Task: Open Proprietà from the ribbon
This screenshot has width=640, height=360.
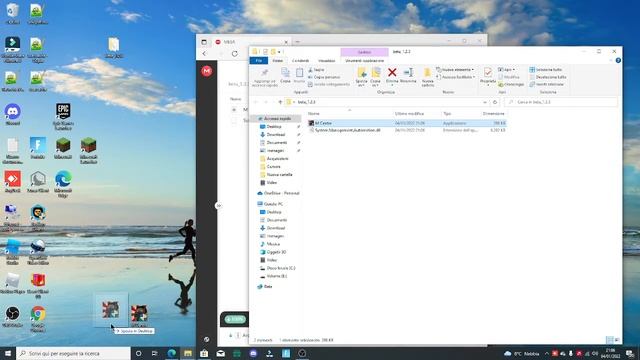Action: point(488,76)
